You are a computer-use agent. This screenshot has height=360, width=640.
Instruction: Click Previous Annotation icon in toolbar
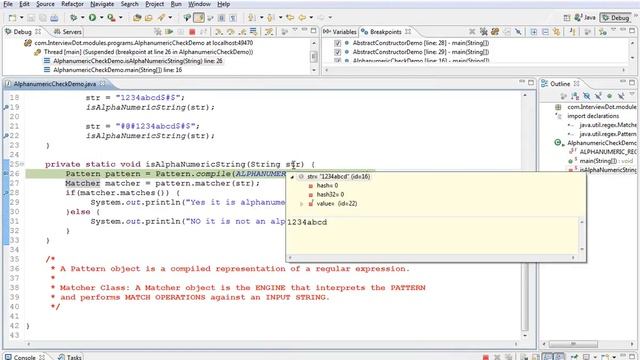coord(270,18)
